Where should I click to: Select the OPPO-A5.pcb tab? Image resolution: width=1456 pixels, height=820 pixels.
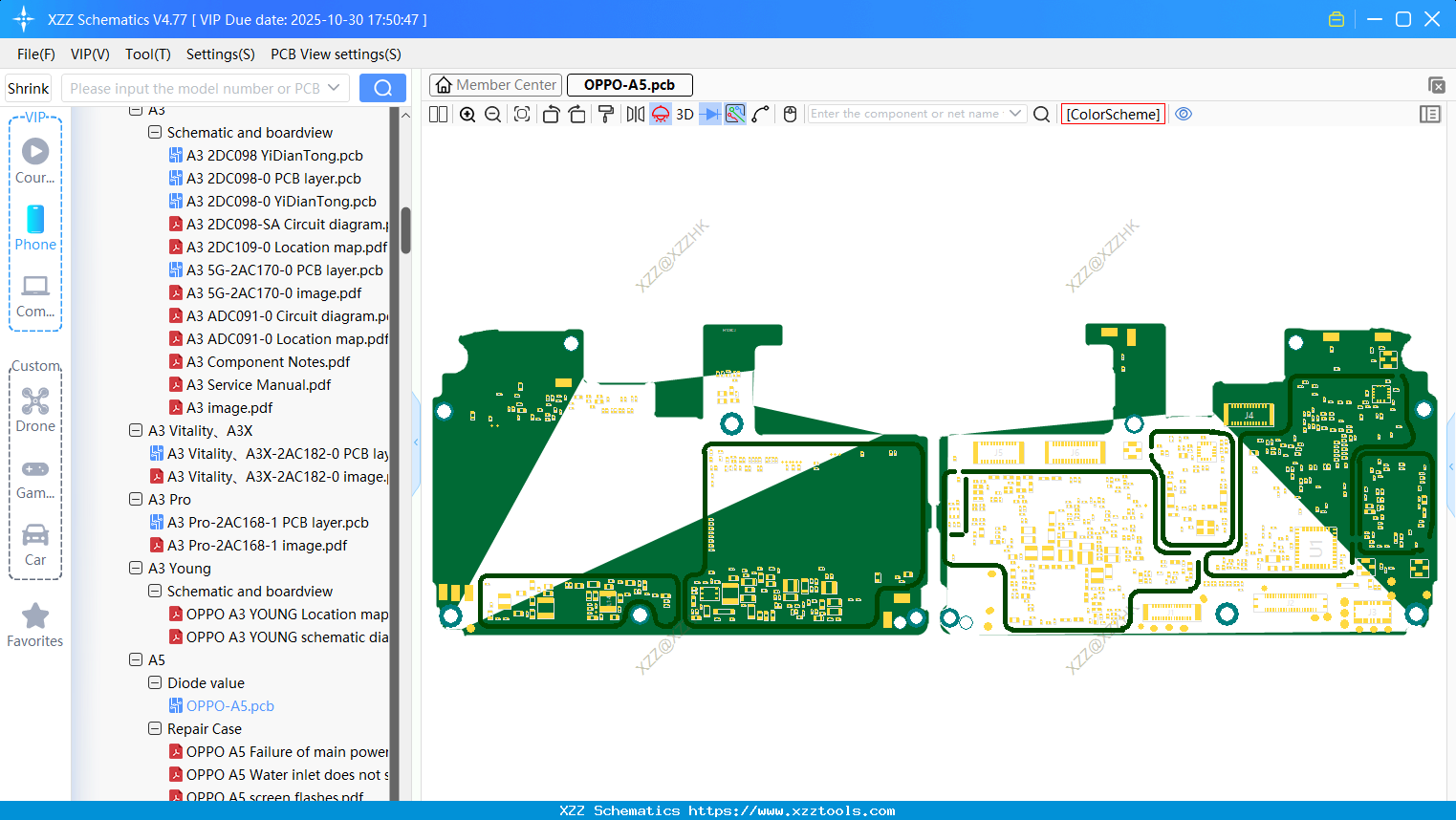pyautogui.click(x=629, y=85)
